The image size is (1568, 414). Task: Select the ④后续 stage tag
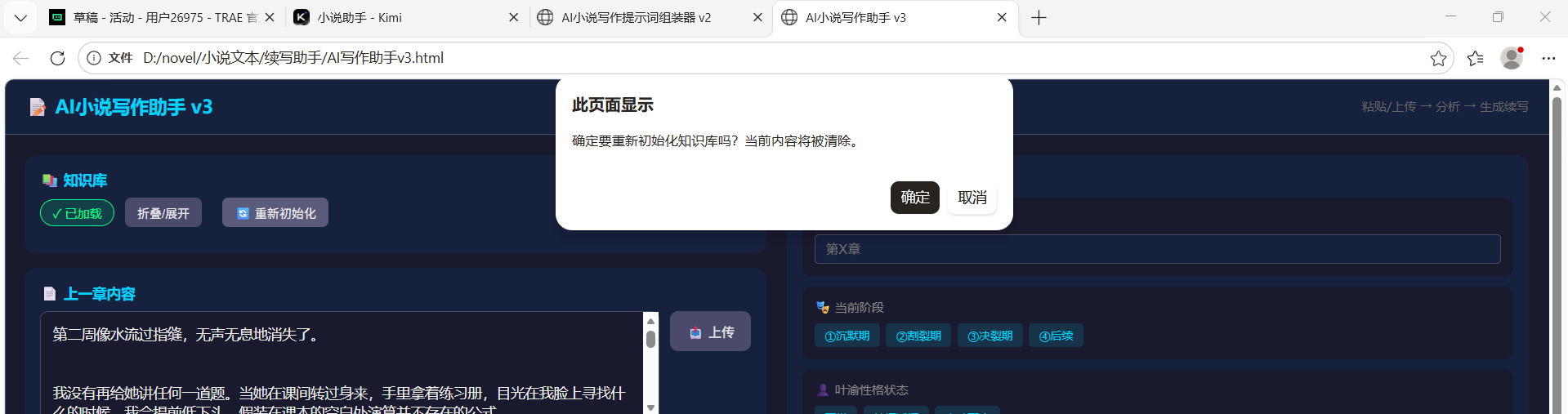[1056, 336]
